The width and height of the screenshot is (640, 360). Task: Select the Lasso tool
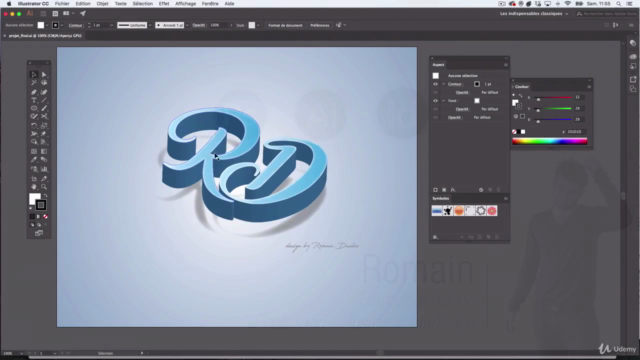tap(44, 83)
